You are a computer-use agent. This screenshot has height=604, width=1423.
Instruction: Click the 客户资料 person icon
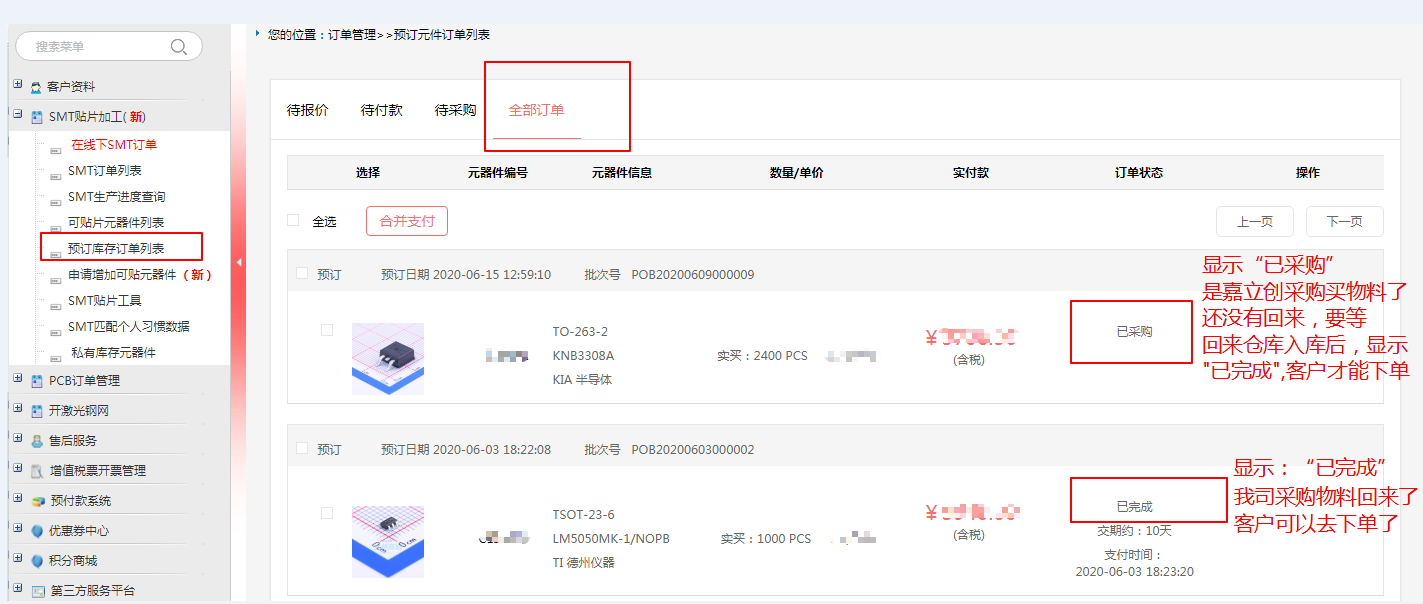tap(36, 87)
